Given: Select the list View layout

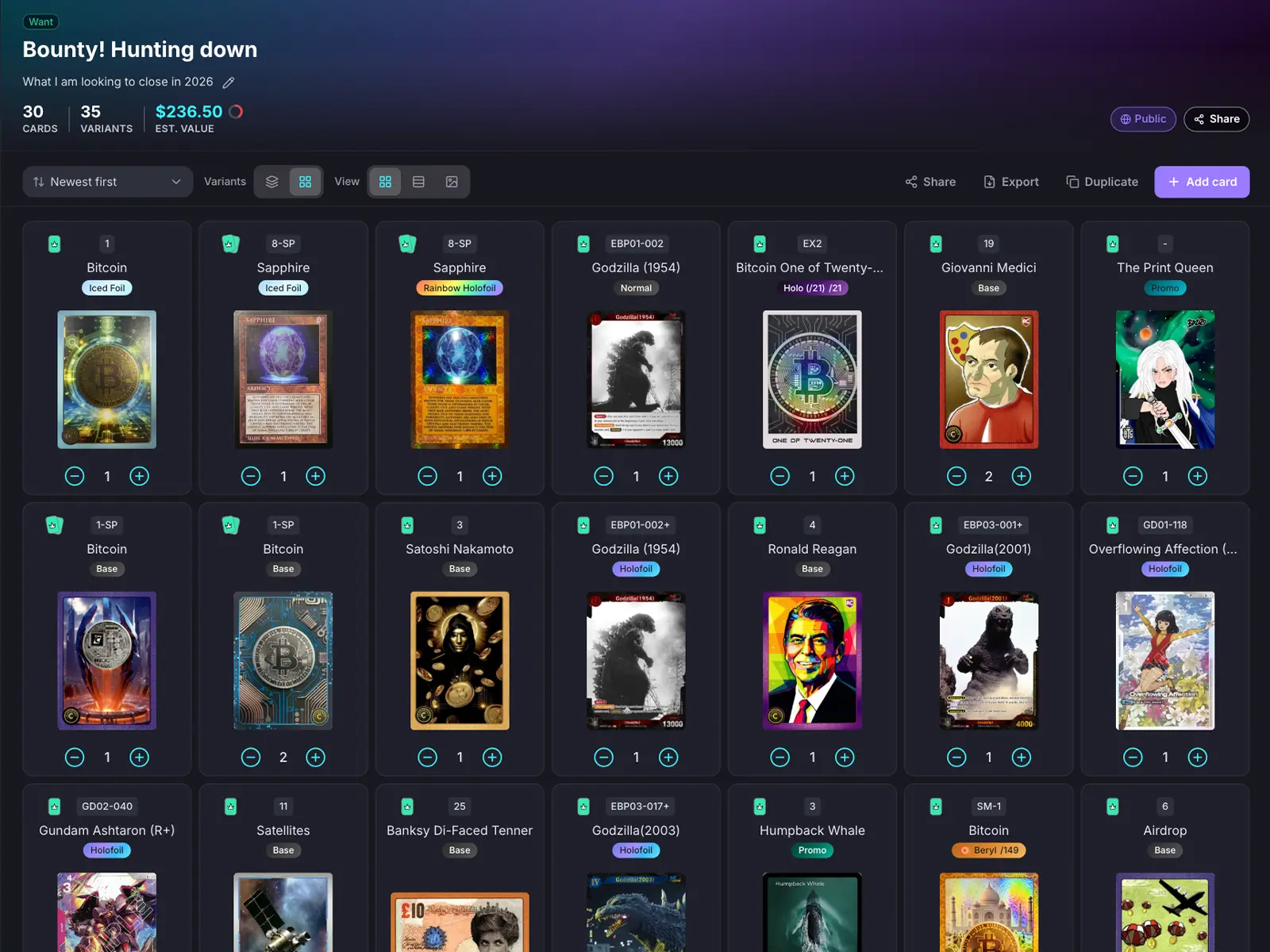Looking at the screenshot, I should pos(418,182).
